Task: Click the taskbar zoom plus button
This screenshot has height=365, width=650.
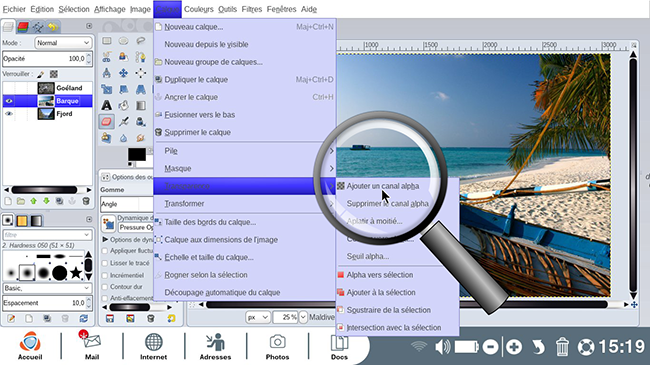Action: (x=514, y=347)
